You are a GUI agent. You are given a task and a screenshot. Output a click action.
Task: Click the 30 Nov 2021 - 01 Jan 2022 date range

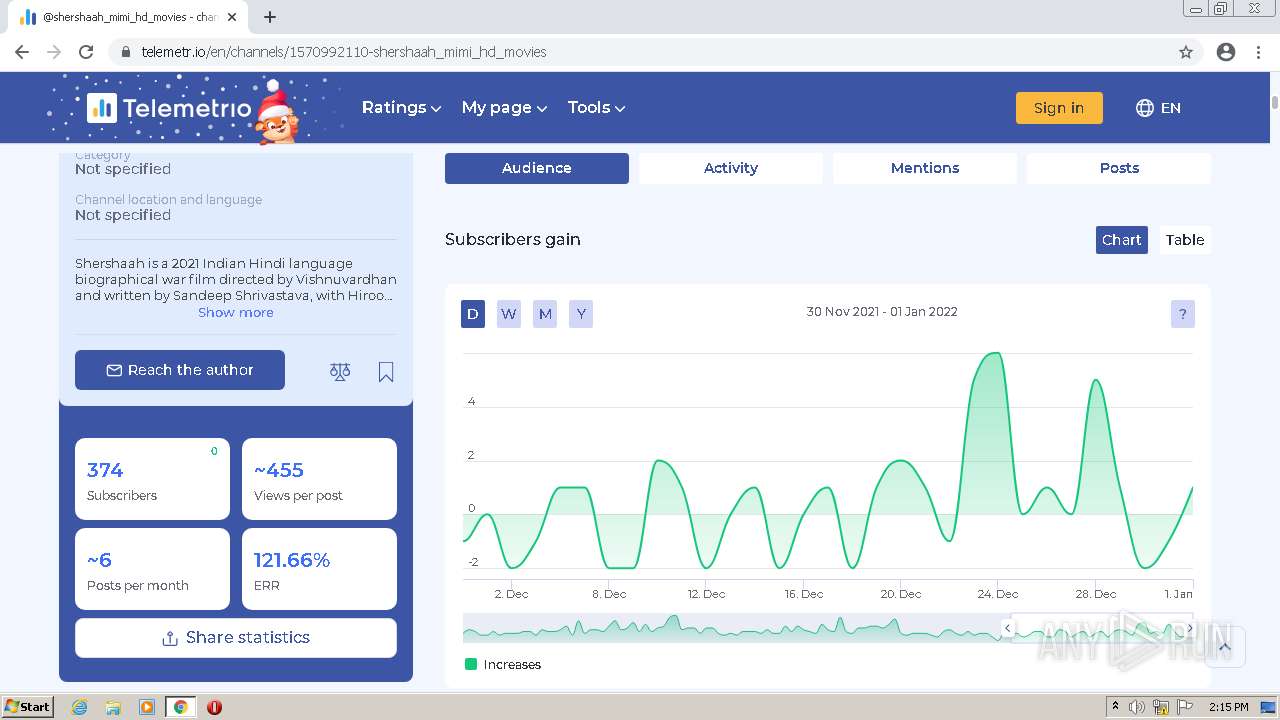click(x=882, y=312)
